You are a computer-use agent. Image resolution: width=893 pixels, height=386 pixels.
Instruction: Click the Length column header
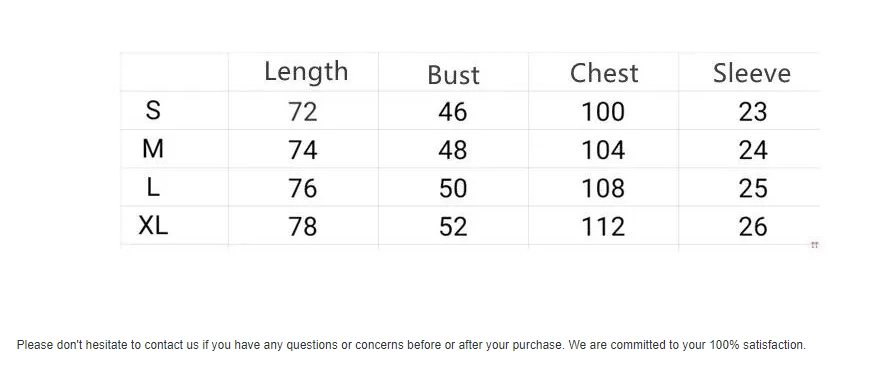pyautogui.click(x=306, y=72)
